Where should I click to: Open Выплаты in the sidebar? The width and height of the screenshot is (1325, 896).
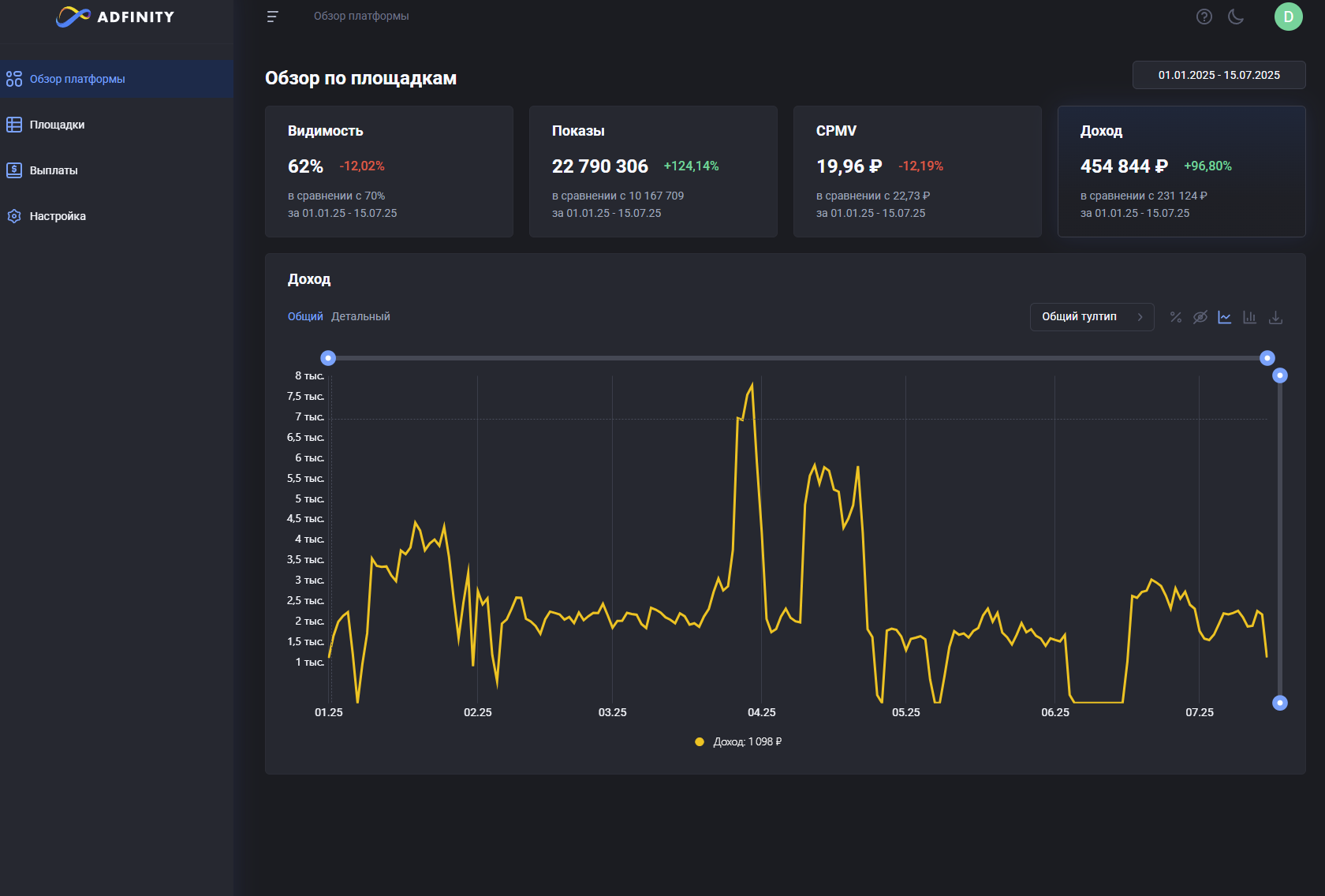pyautogui.click(x=54, y=170)
